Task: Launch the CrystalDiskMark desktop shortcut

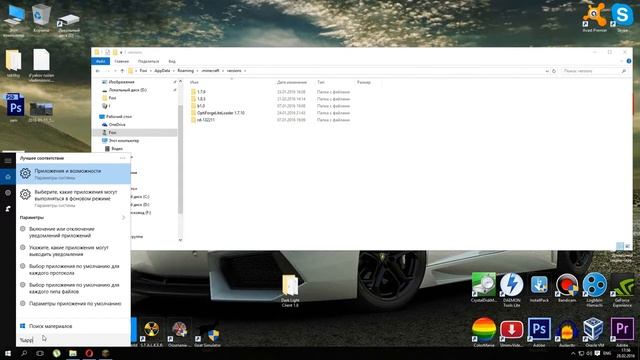Action: 484,287
